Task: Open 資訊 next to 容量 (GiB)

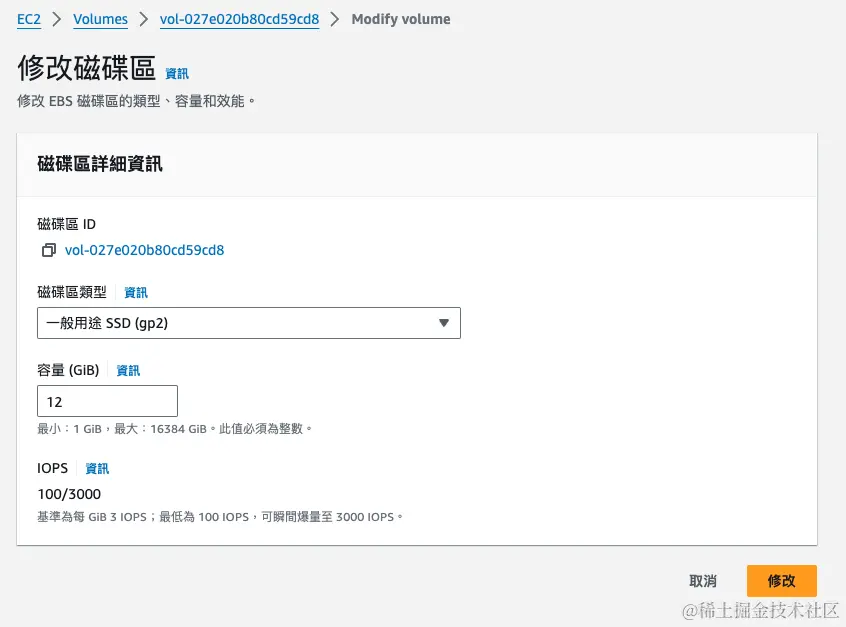Action: pos(127,370)
